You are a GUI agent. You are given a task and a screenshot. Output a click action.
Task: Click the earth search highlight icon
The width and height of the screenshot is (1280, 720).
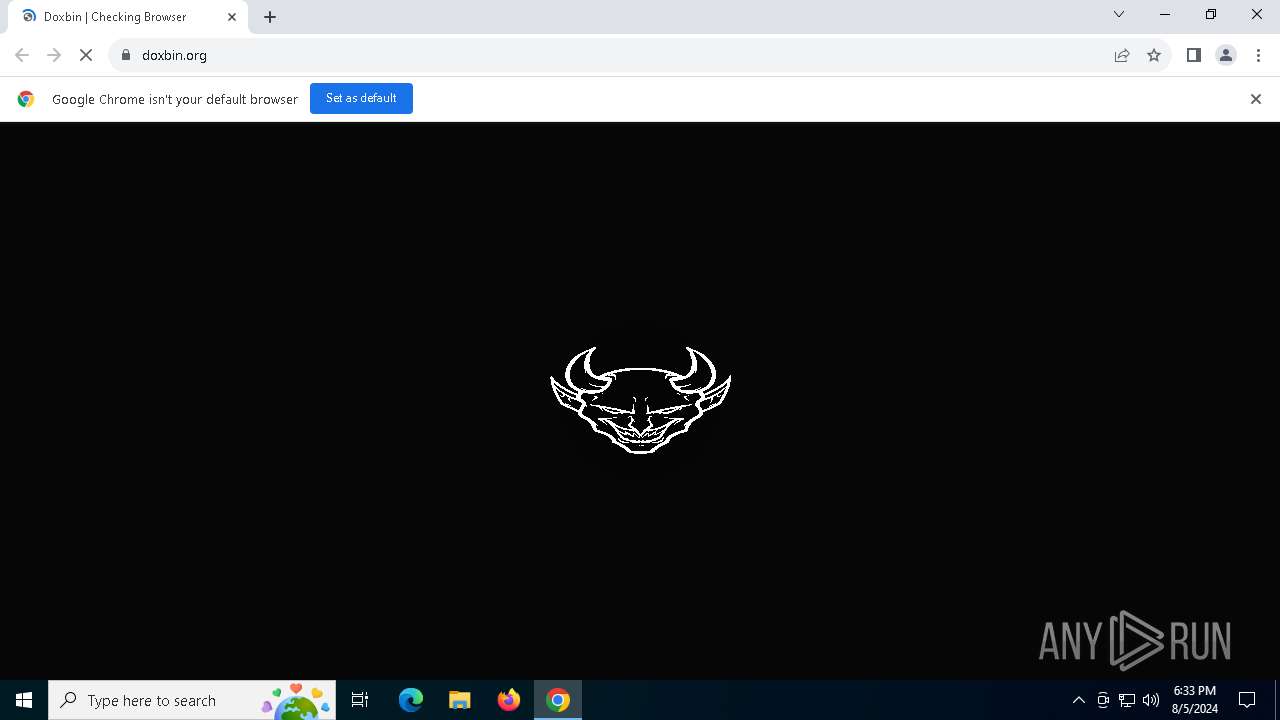(x=296, y=702)
